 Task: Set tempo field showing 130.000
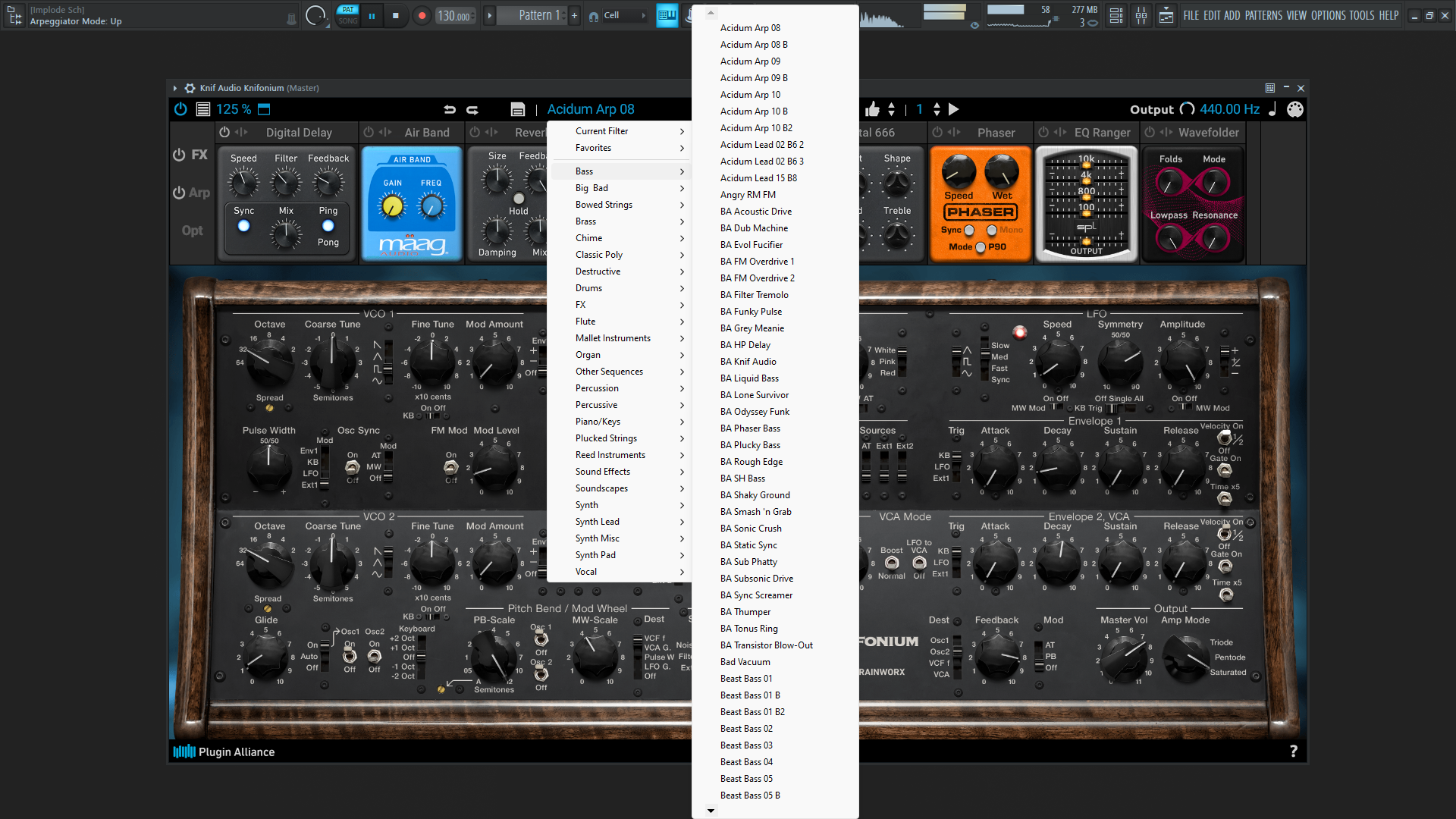pos(455,15)
